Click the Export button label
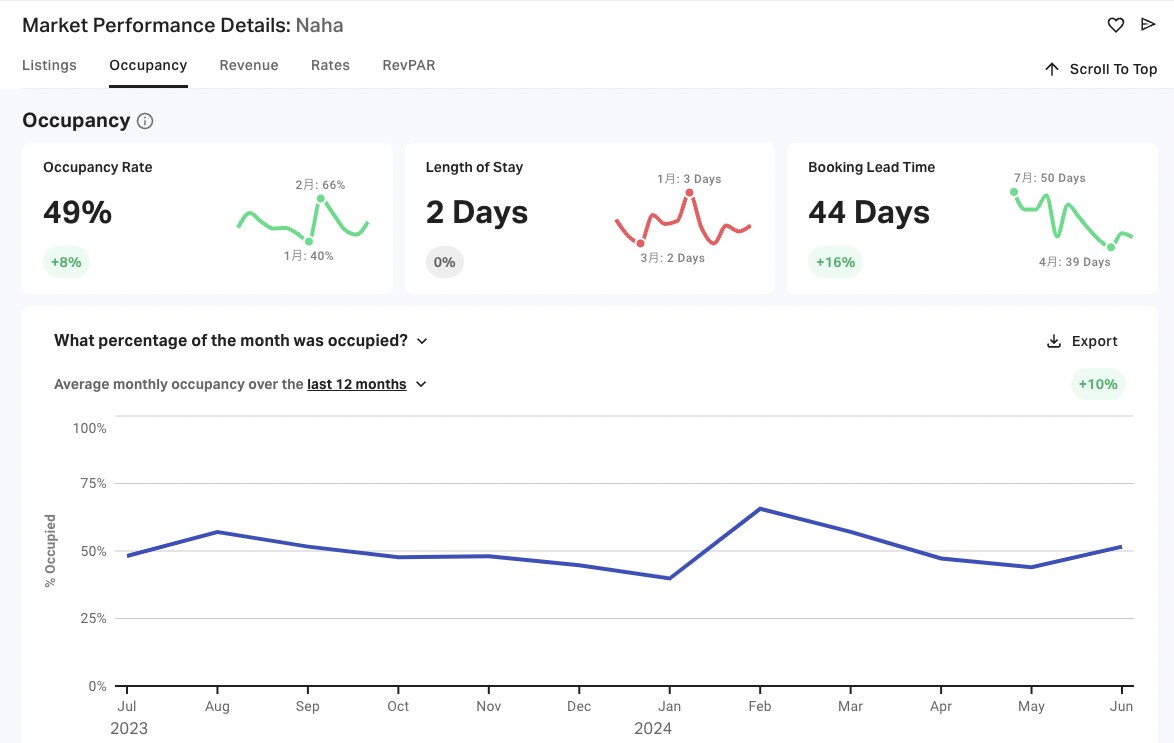This screenshot has width=1174, height=743. [1095, 341]
